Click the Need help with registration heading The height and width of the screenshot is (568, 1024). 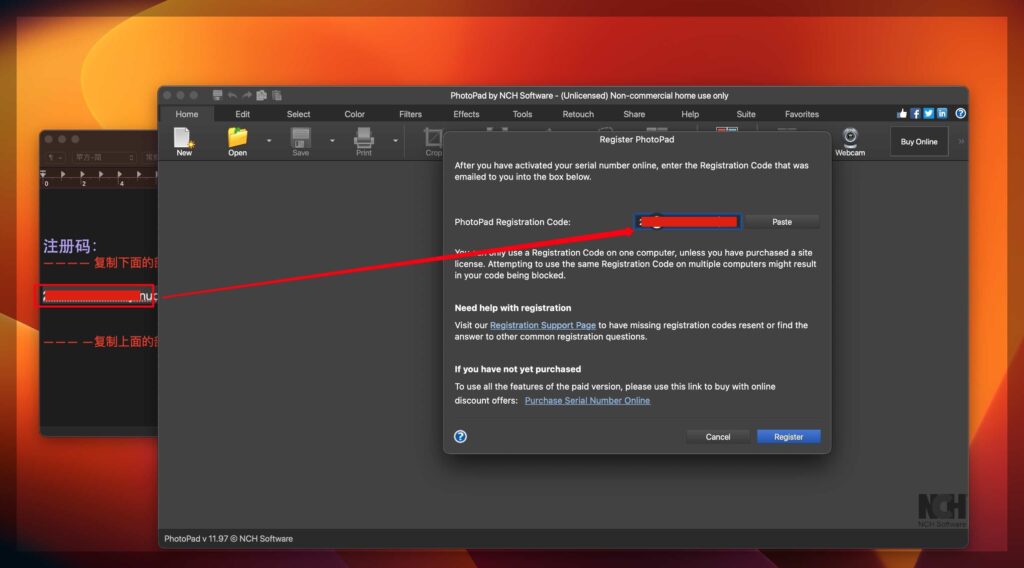point(513,308)
